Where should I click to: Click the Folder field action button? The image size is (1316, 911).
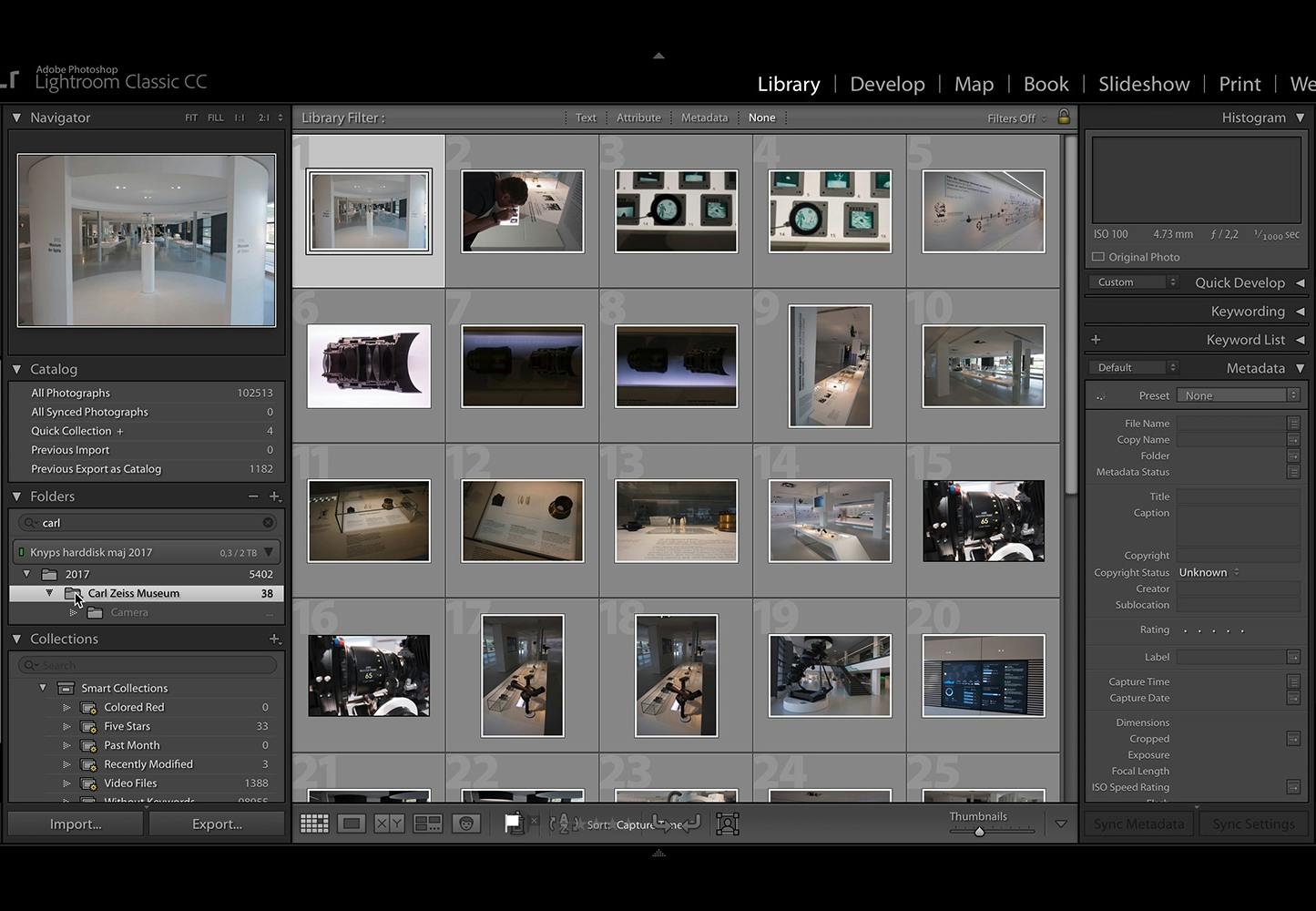1293,455
